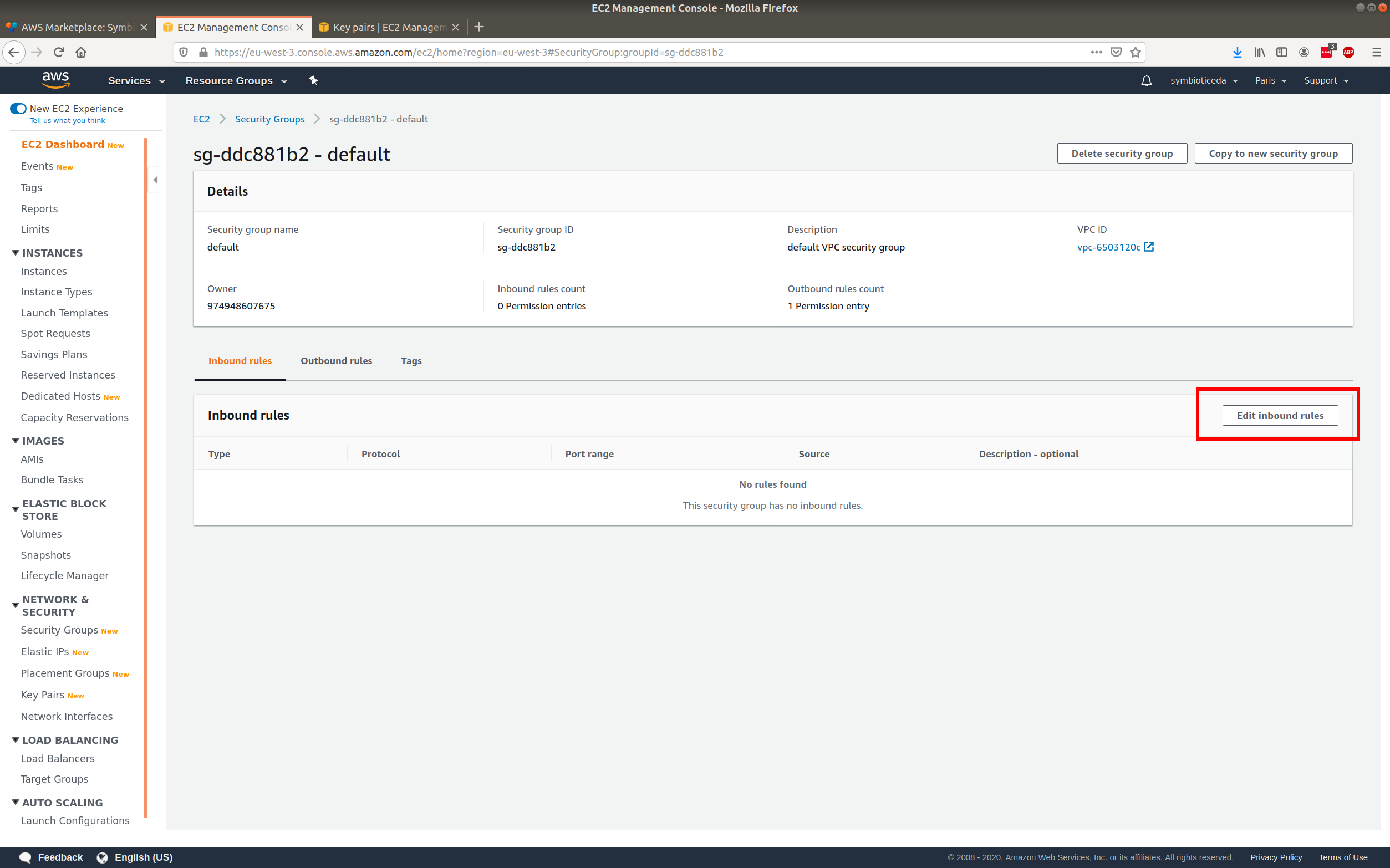1390x868 pixels.
Task: Click Edit inbound rules button
Action: 1280,416
